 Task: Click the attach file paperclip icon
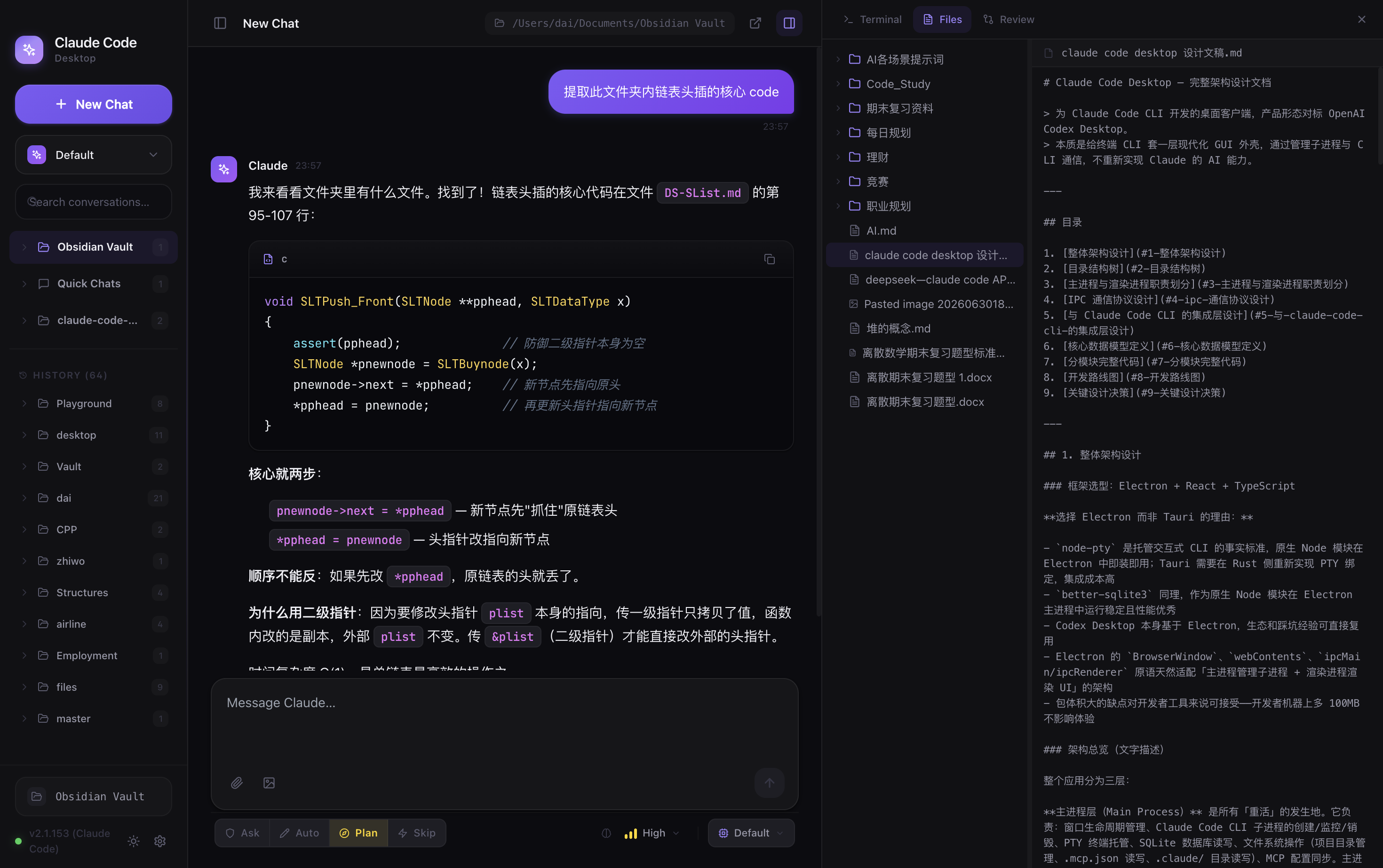(x=237, y=782)
